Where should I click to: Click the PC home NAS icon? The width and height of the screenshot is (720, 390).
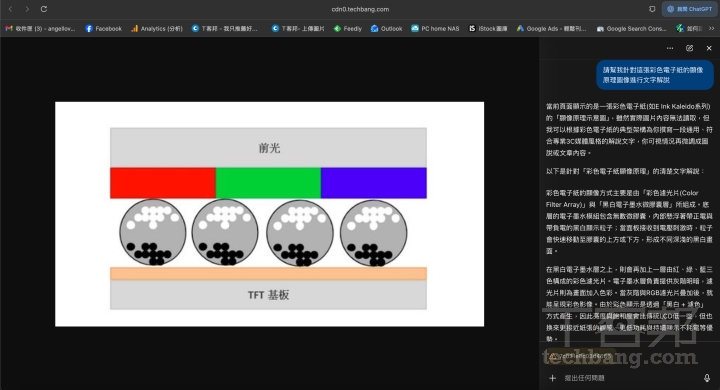(415, 28)
